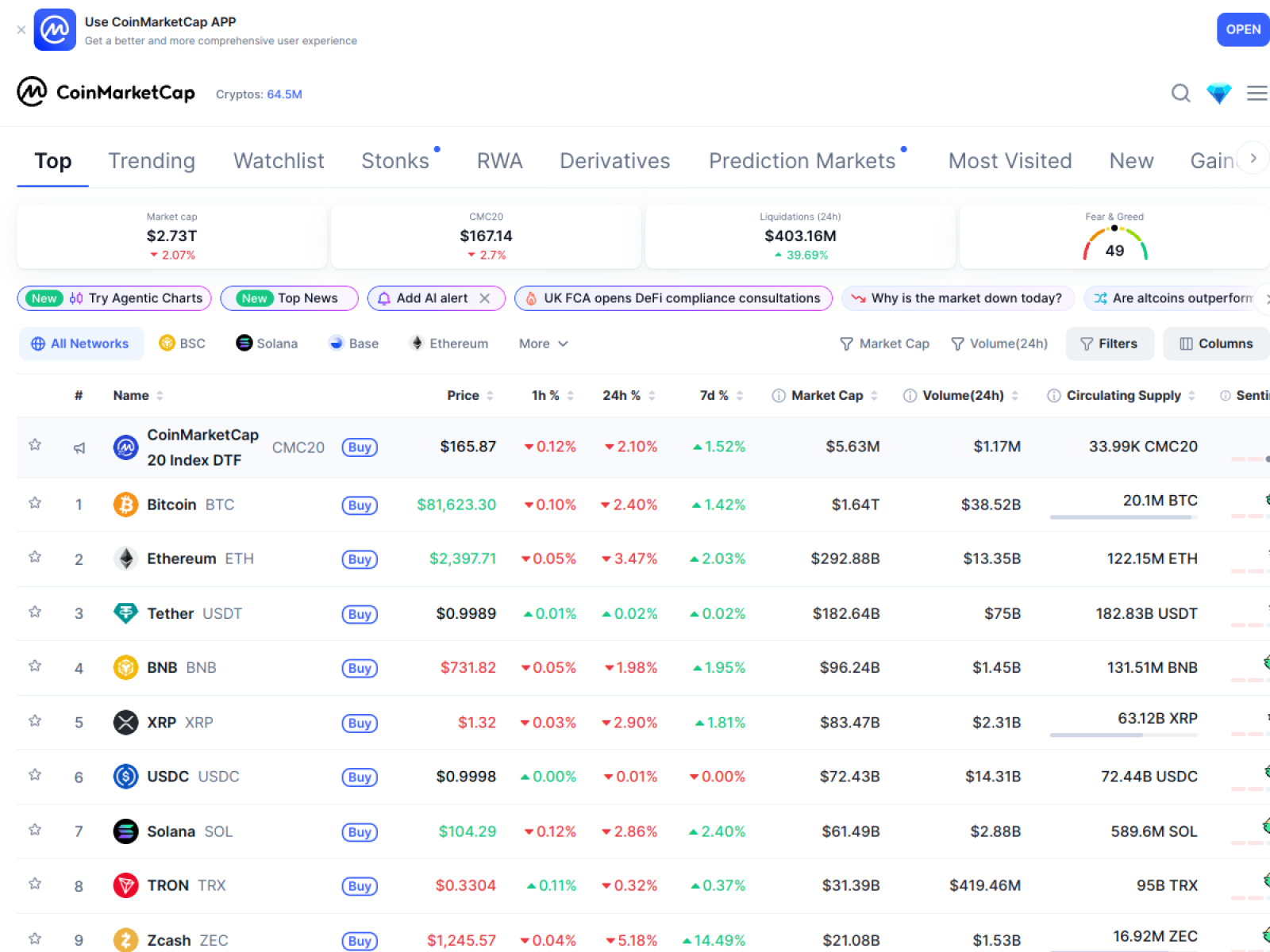Star XRP for the watchlist
Viewport: 1270px width, 952px height.
(x=35, y=720)
